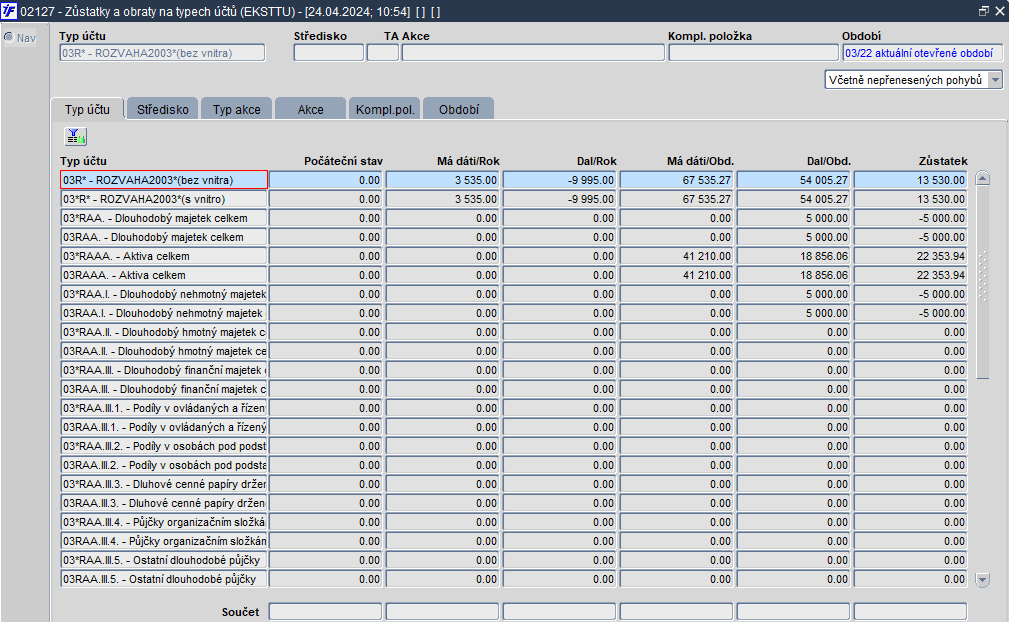Click the vertical scrollbar thumb of the table
Screen dimensions: 1009x622
983,283
